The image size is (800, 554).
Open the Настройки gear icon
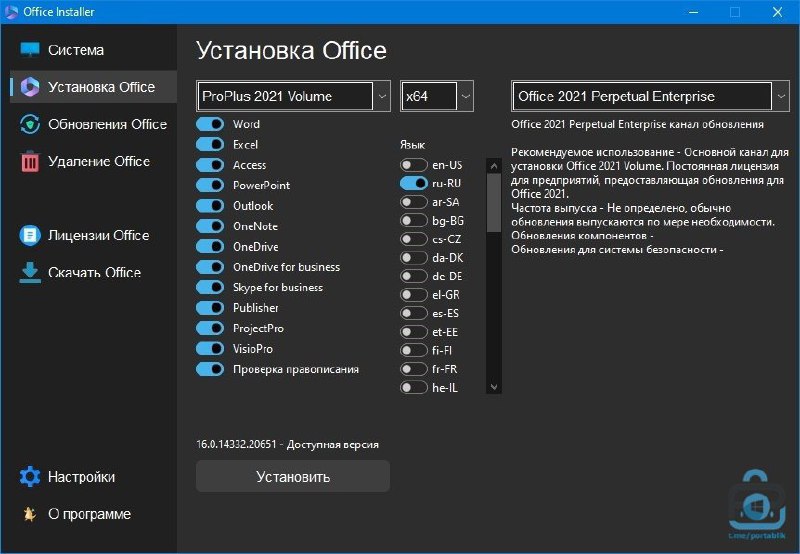pos(30,476)
